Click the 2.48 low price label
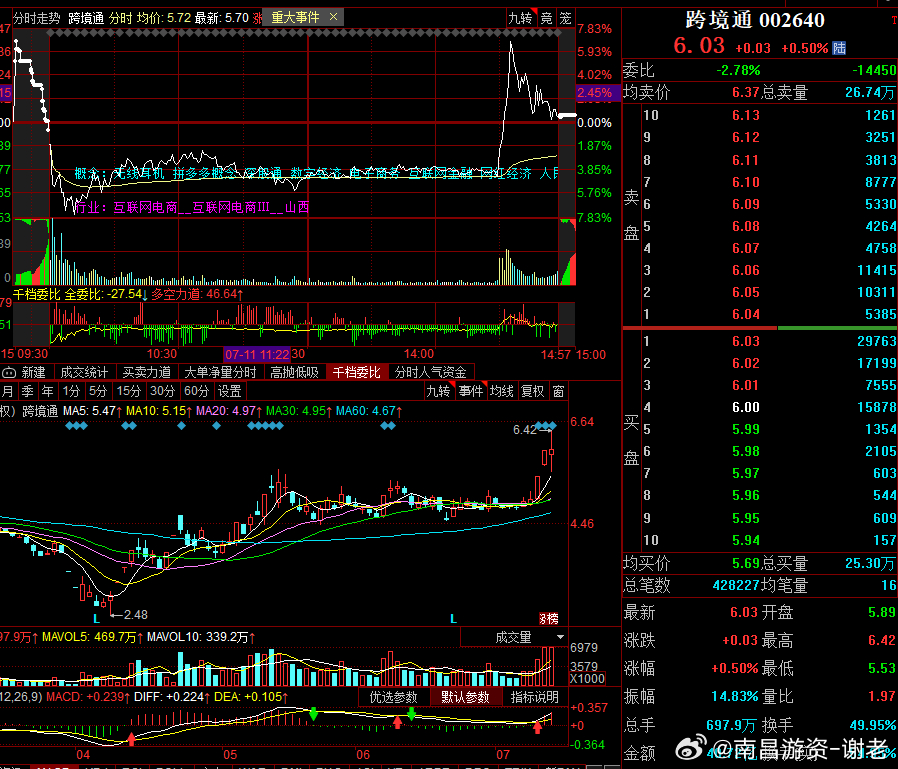This screenshot has width=898, height=769. (136, 615)
